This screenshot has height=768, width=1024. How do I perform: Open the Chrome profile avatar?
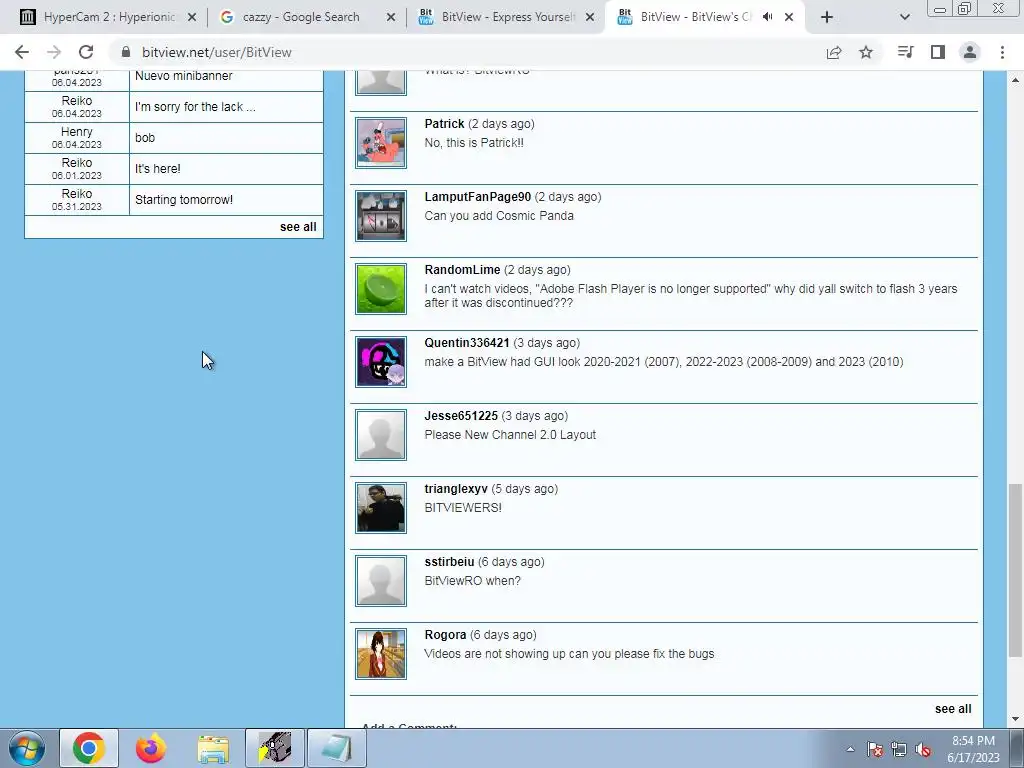970,52
